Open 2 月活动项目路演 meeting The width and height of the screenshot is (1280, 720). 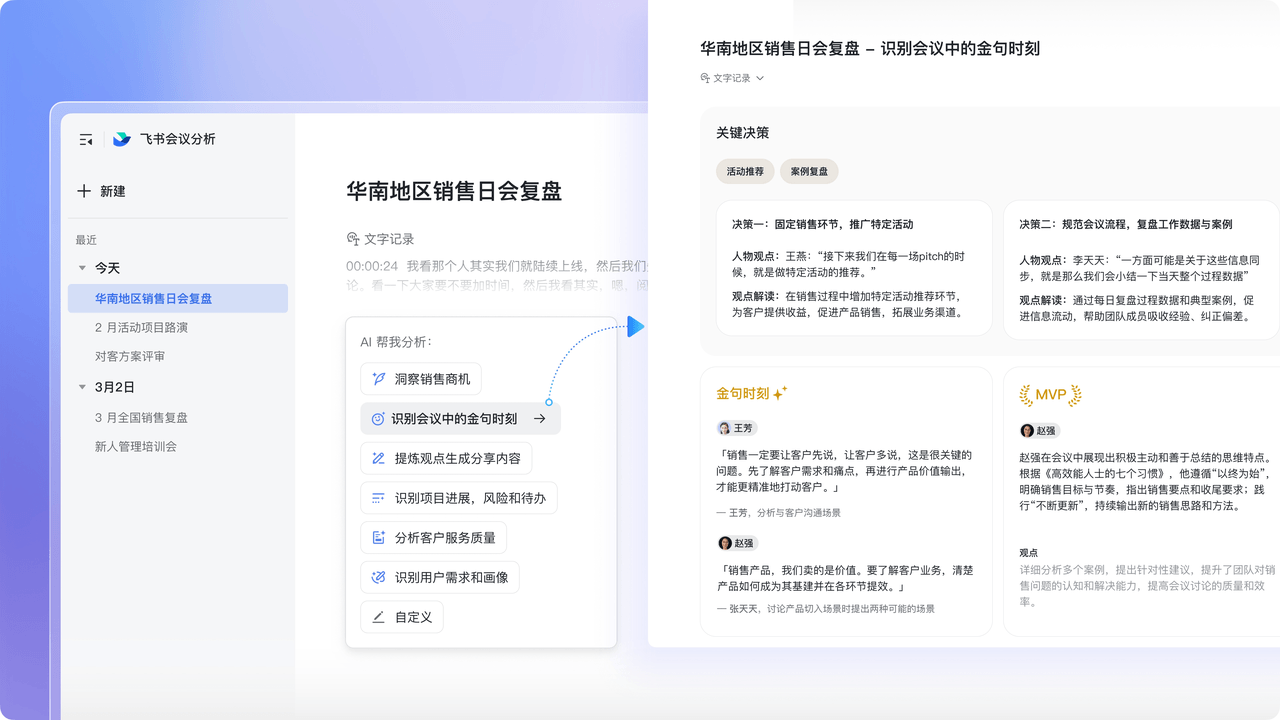141,327
